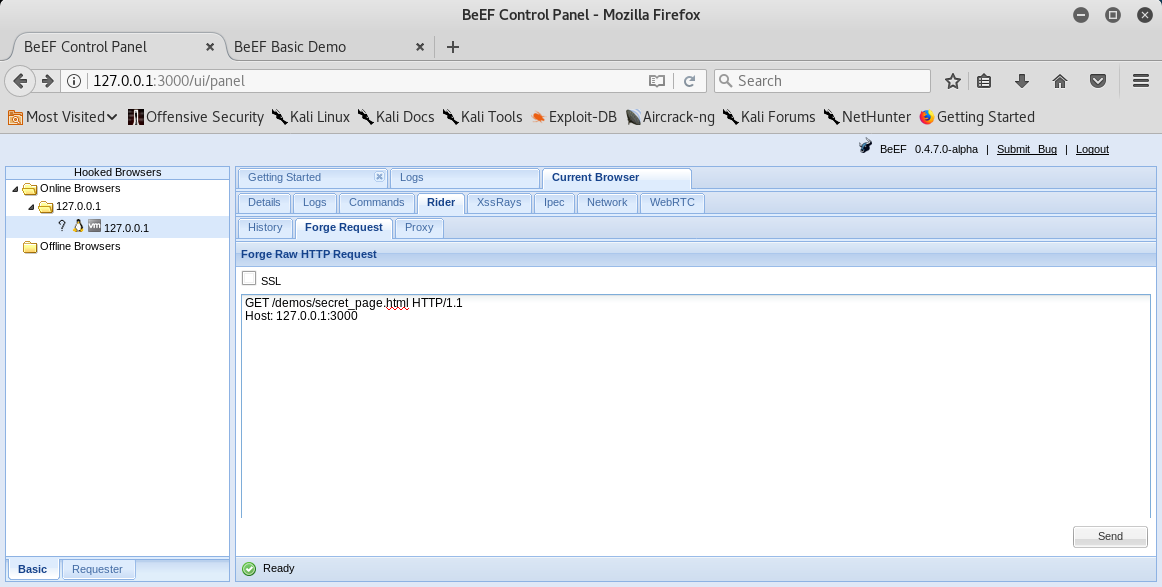This screenshot has width=1162, height=587.
Task: Open the Details tab
Action: (264, 203)
